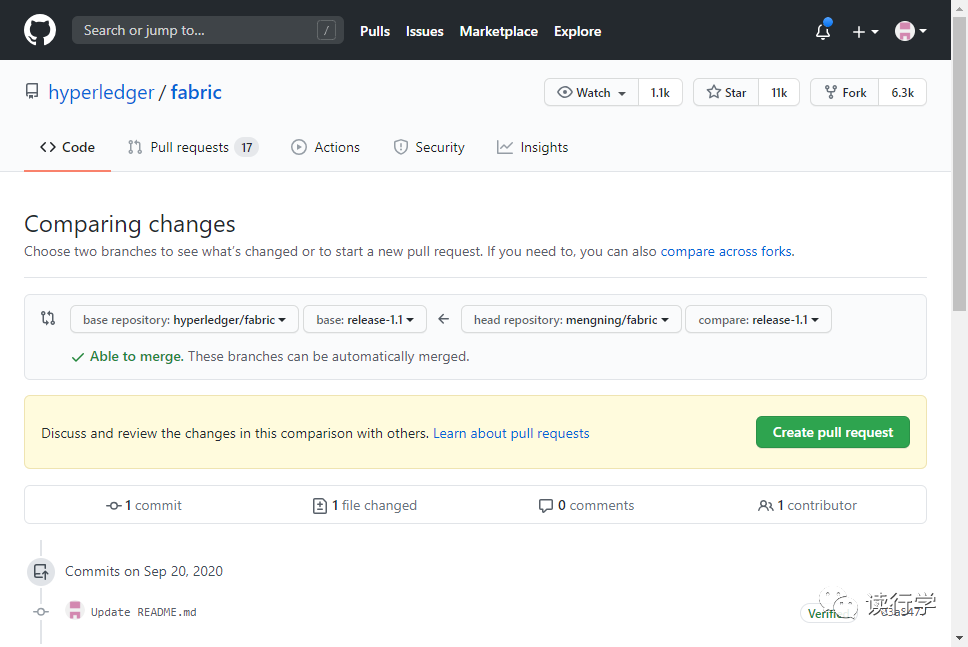
Task: Click the star icon on Star button
Action: [714, 92]
